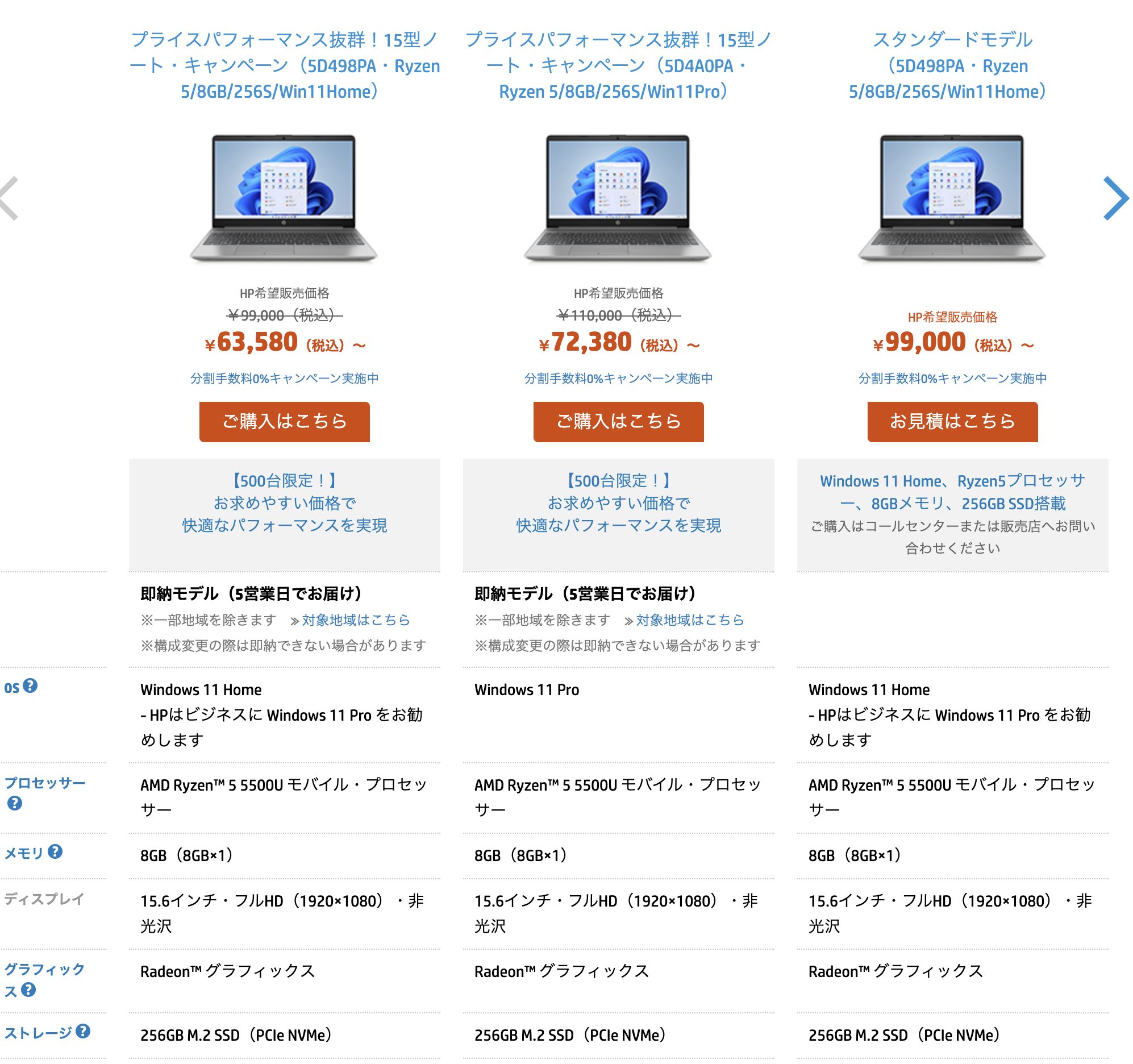
Task: Click ご購入はこちら for the ¥63,580 model
Action: tap(285, 422)
